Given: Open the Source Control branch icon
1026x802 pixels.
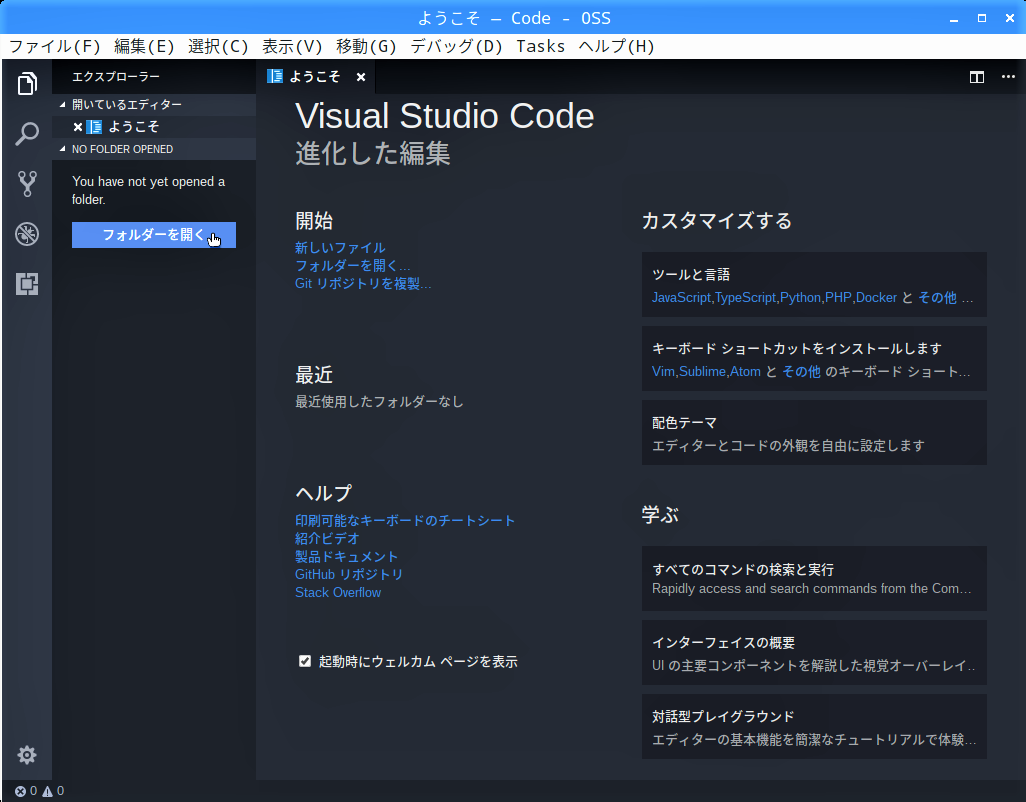Looking at the screenshot, I should tap(27, 184).
